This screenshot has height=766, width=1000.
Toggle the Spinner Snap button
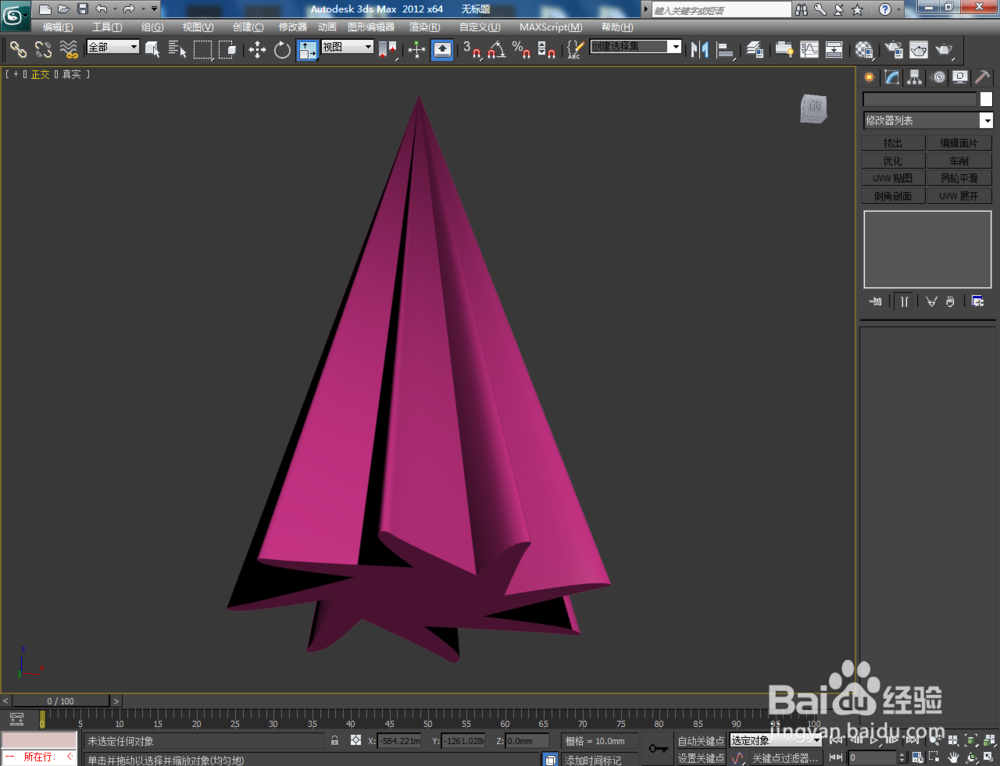(x=547, y=49)
